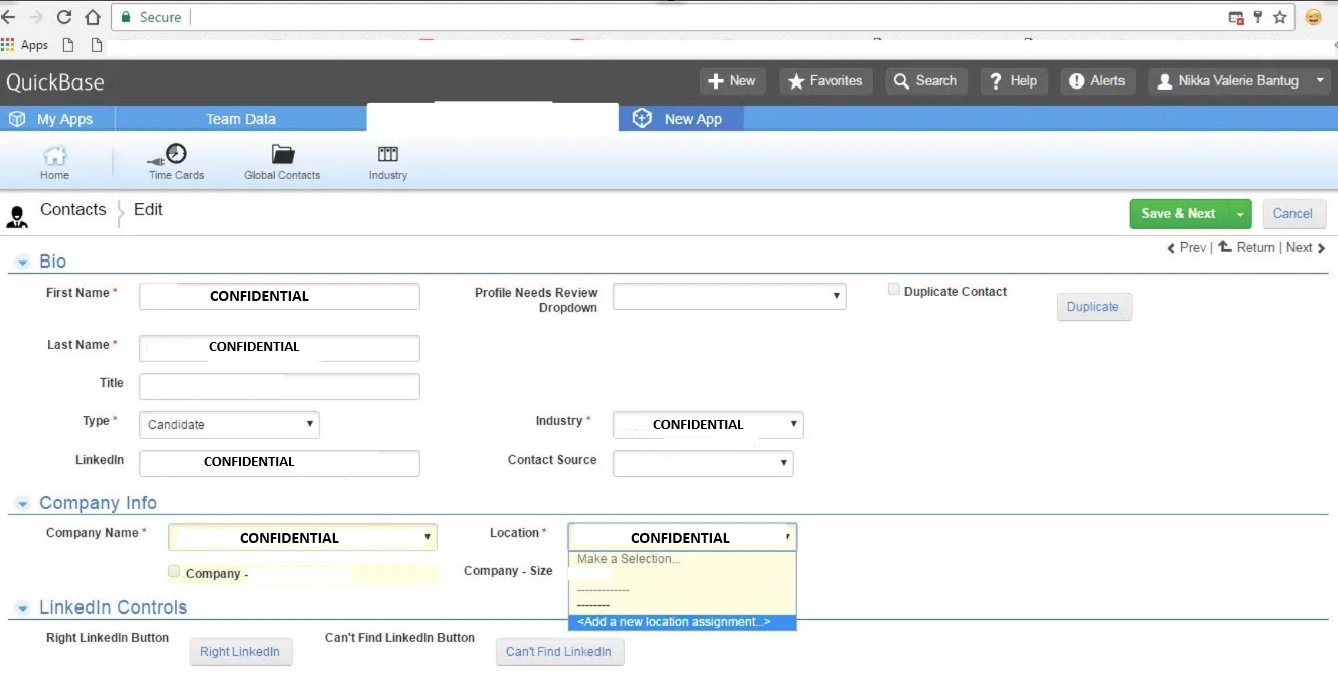Viewport: 1338px width, 688px height.
Task: Click the Return link
Action: click(1246, 247)
